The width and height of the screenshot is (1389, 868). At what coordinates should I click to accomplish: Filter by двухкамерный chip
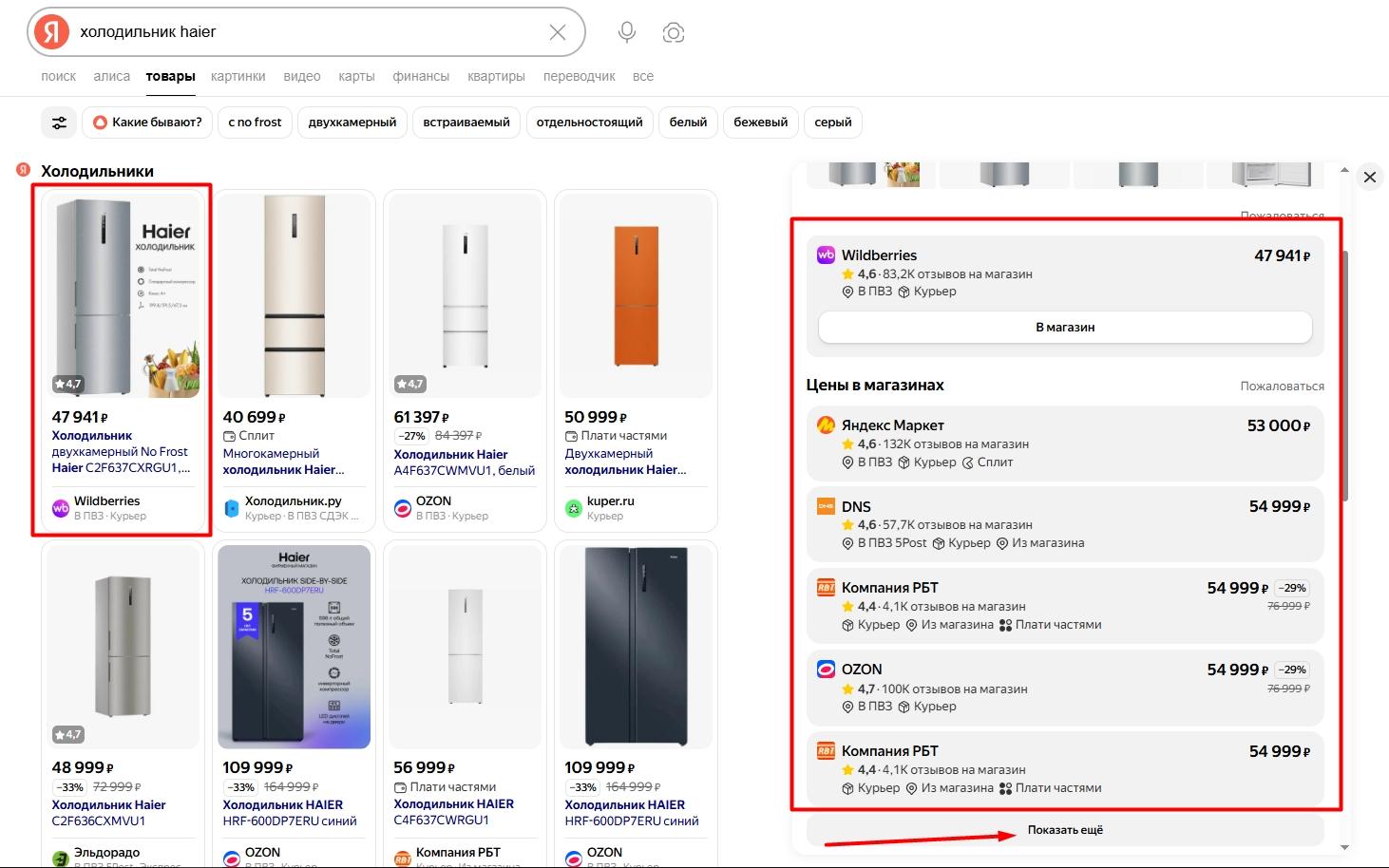(352, 123)
